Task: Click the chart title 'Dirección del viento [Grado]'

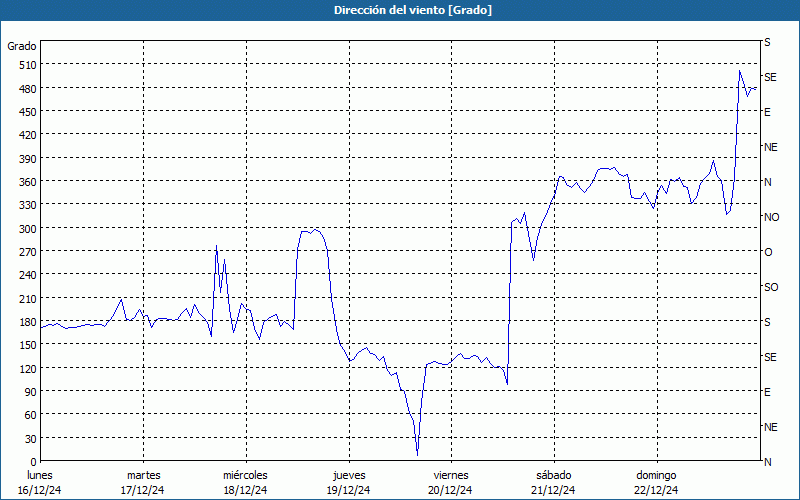Action: [x=413, y=10]
